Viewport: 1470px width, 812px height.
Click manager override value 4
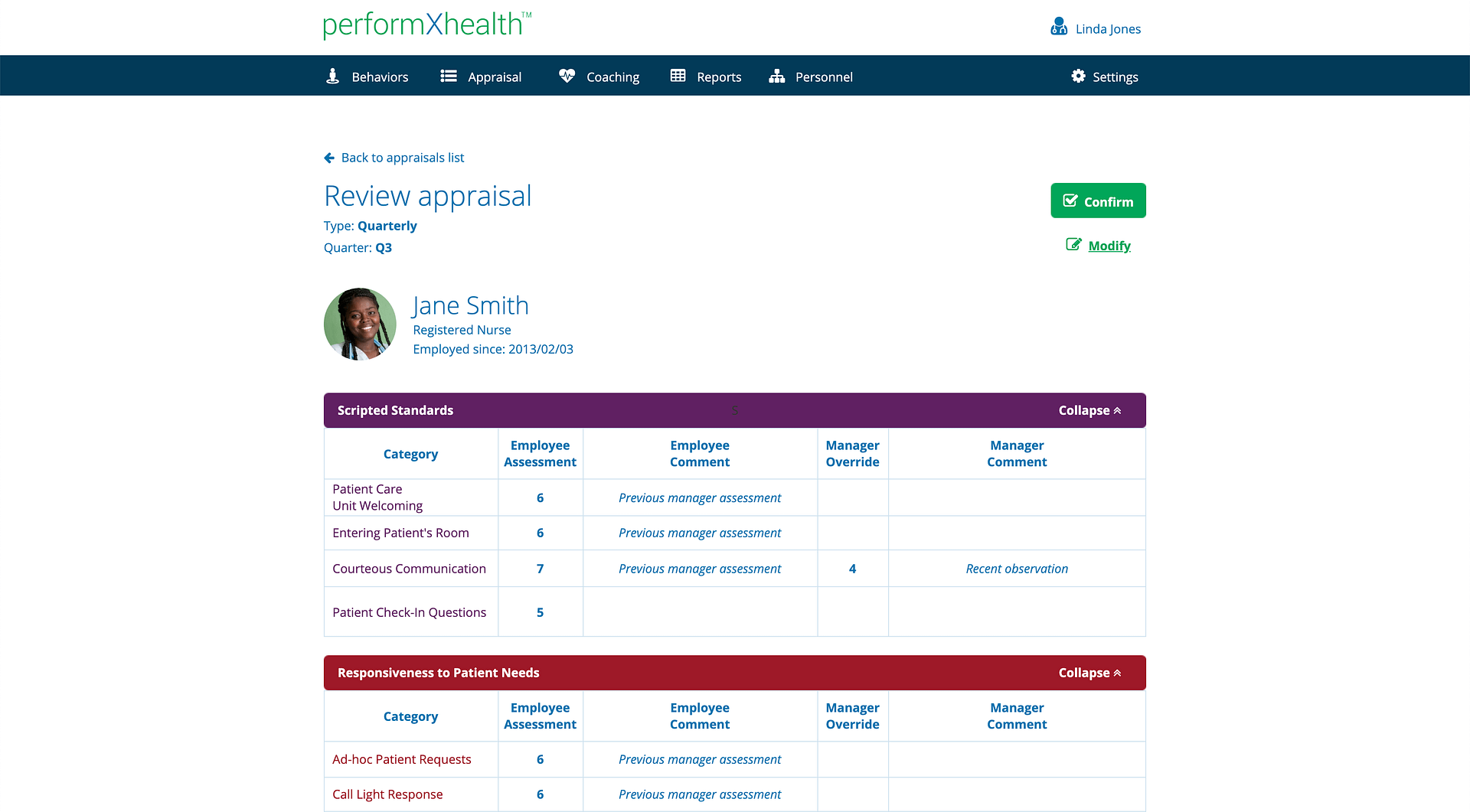[852, 569]
